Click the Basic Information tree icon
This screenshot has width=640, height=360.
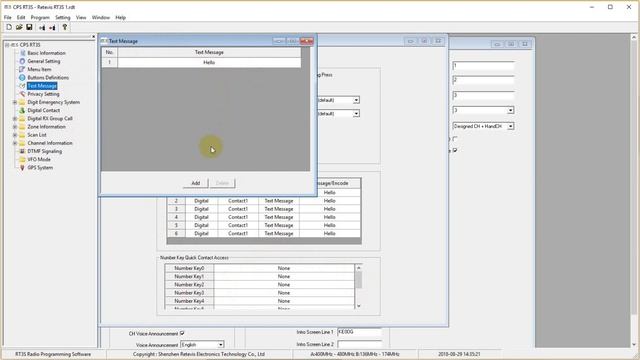point(22,53)
